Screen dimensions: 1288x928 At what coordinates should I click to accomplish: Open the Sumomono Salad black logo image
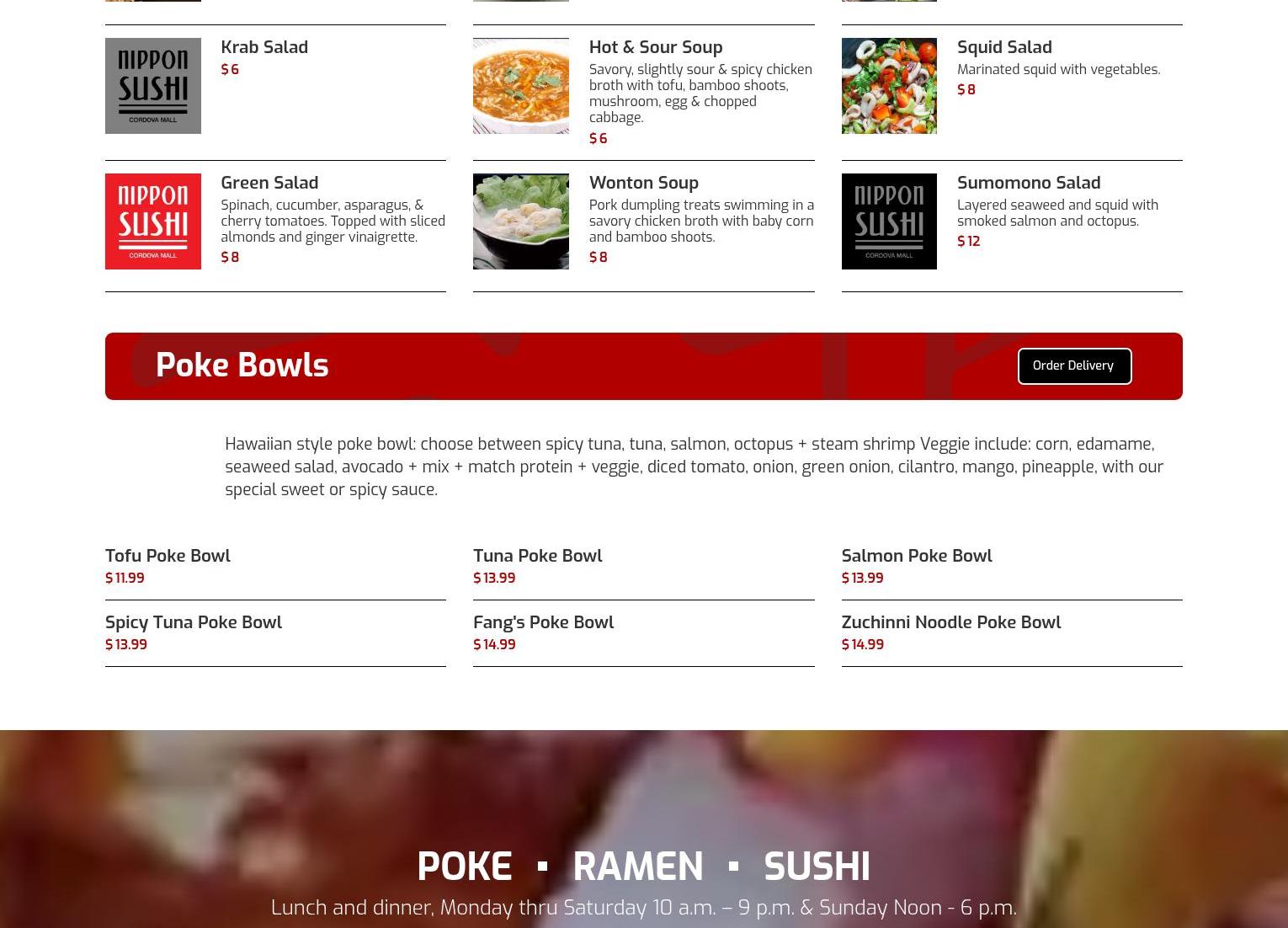pos(889,221)
